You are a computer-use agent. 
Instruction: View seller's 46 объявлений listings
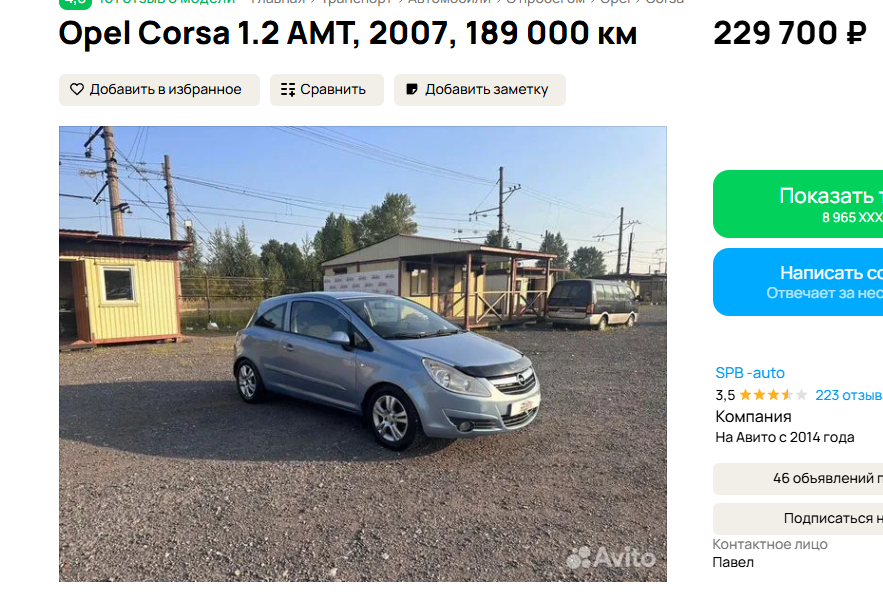tap(798, 479)
